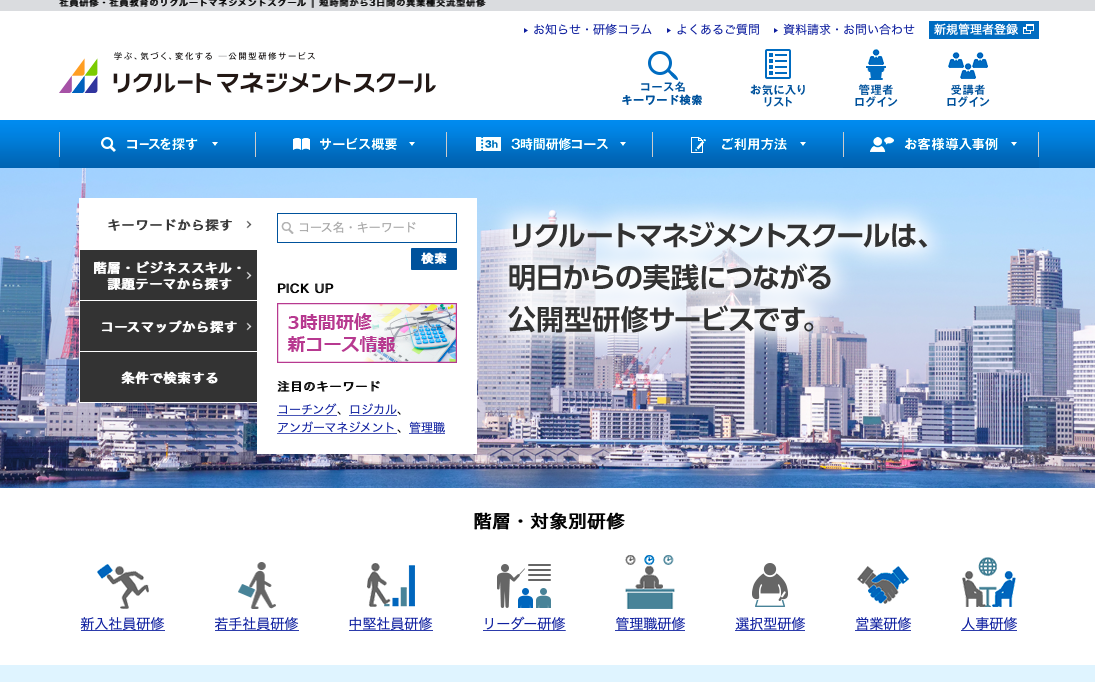Click the running person icon for 新入社員研修

[x=123, y=585]
